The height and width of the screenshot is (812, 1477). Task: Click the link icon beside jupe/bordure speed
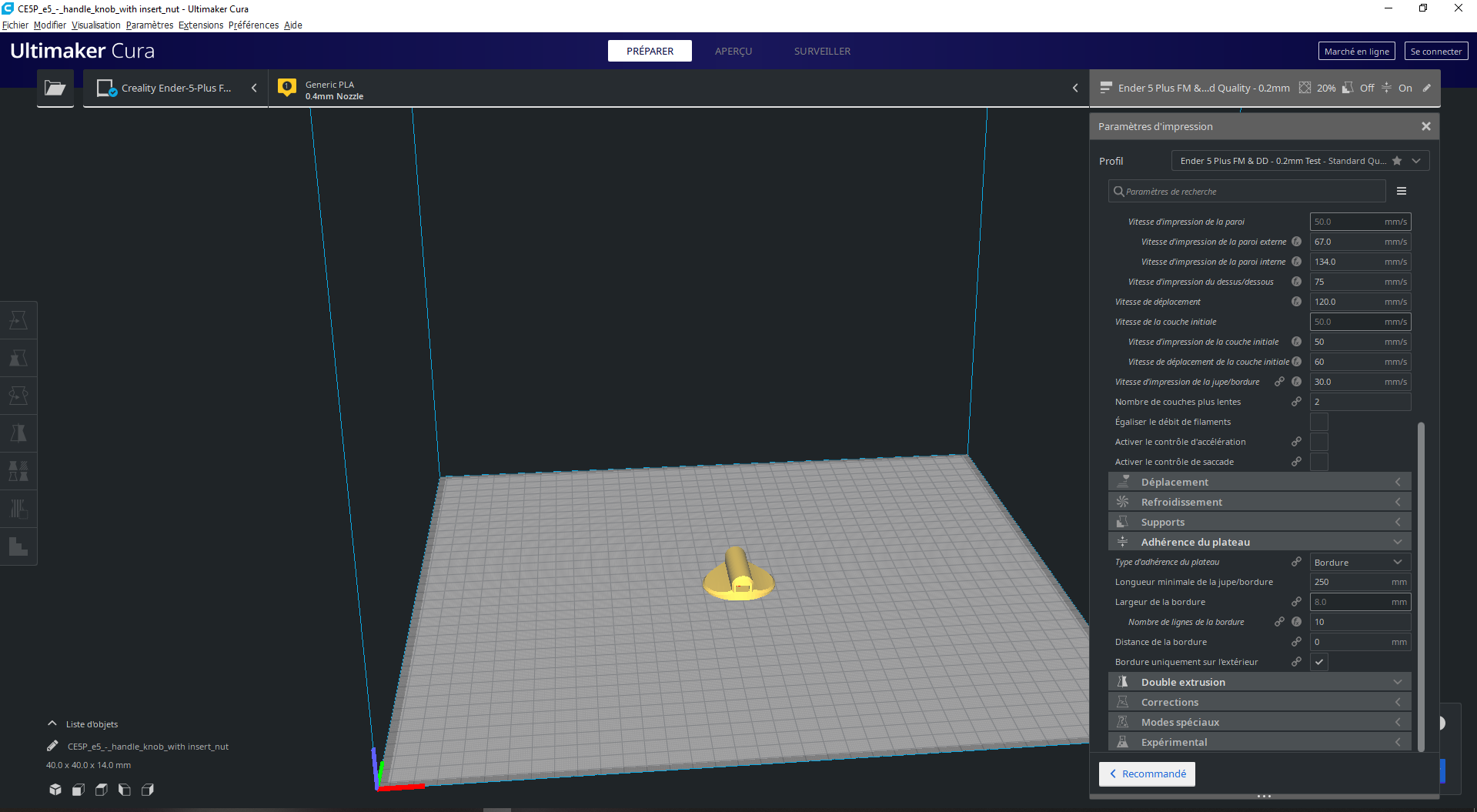pos(1279,382)
